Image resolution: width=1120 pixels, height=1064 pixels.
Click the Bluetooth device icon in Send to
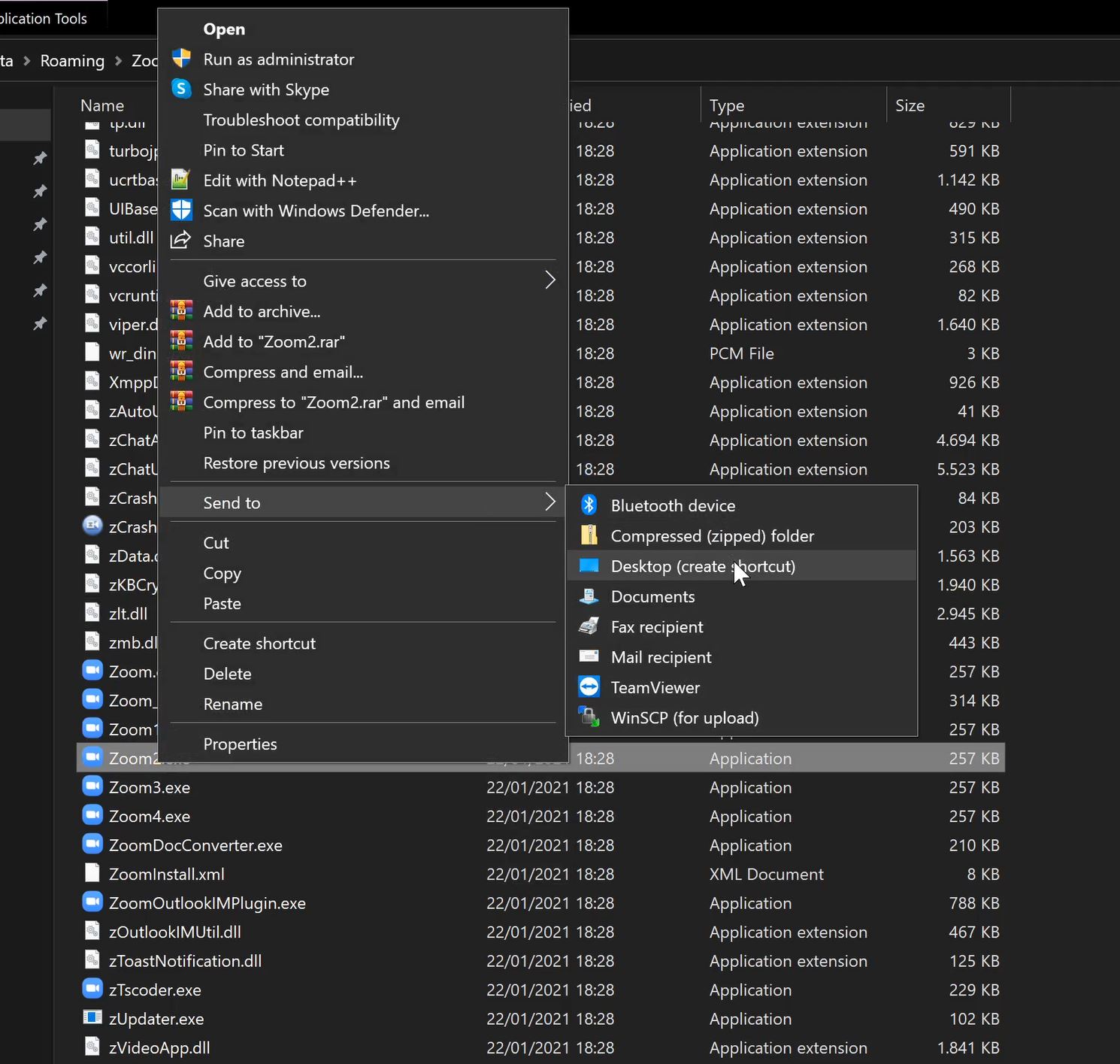(x=589, y=505)
